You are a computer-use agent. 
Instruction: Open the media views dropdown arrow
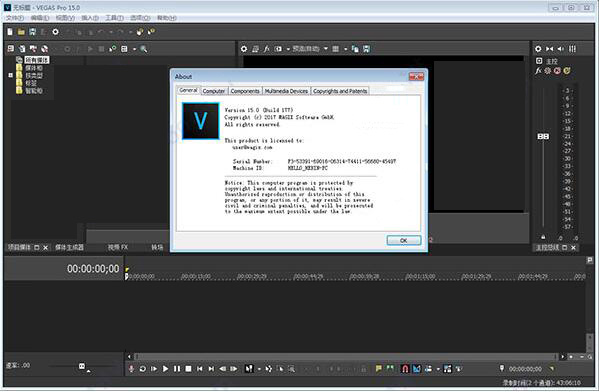click(134, 49)
